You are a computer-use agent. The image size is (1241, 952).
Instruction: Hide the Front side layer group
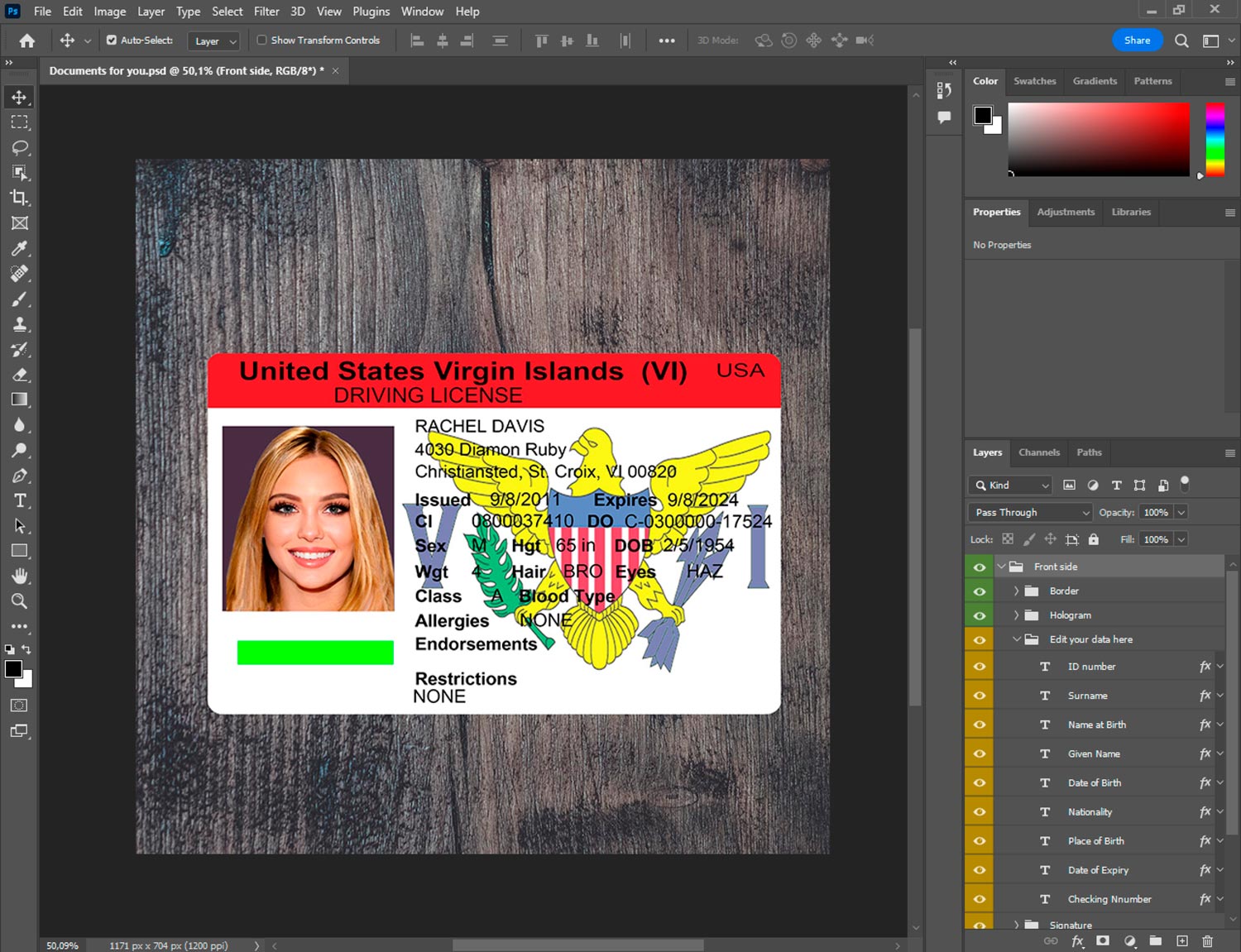tap(980, 567)
